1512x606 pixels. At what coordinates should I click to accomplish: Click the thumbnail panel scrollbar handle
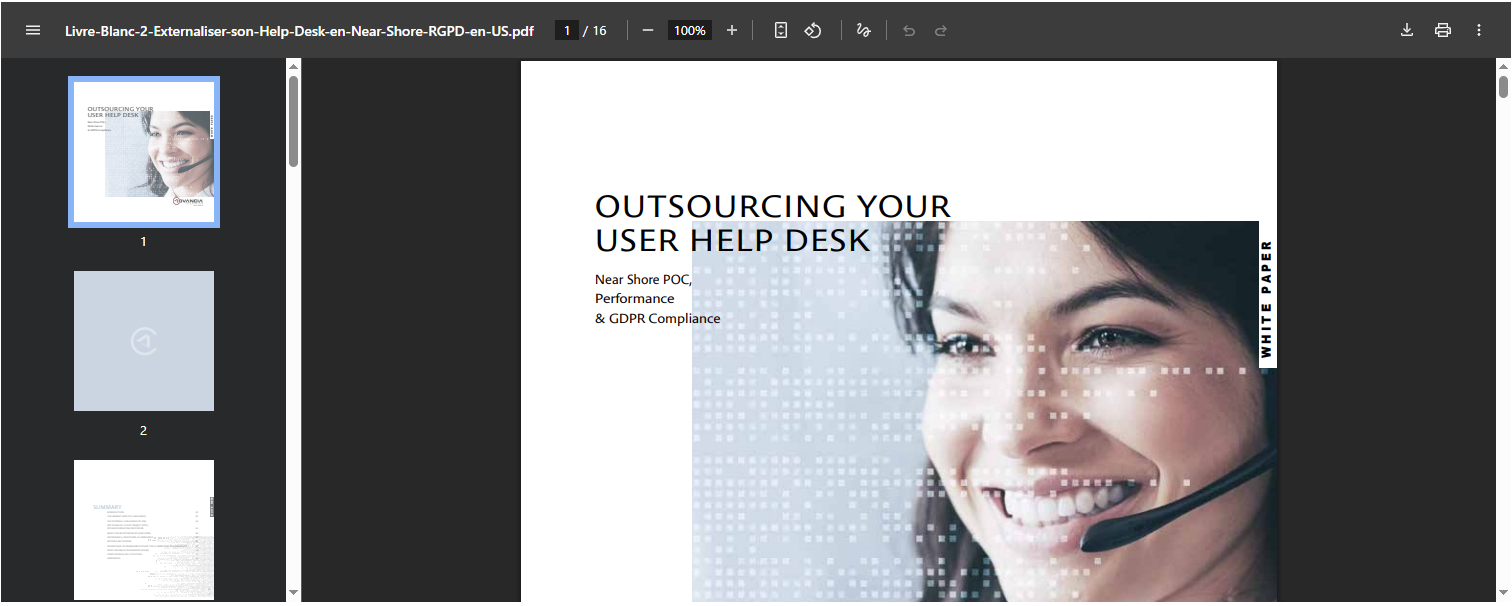[x=293, y=121]
